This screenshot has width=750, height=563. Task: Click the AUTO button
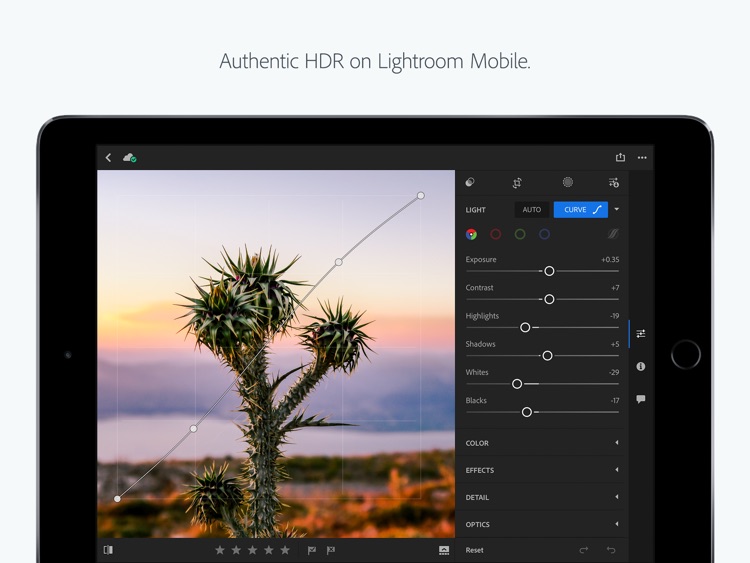[x=531, y=210]
